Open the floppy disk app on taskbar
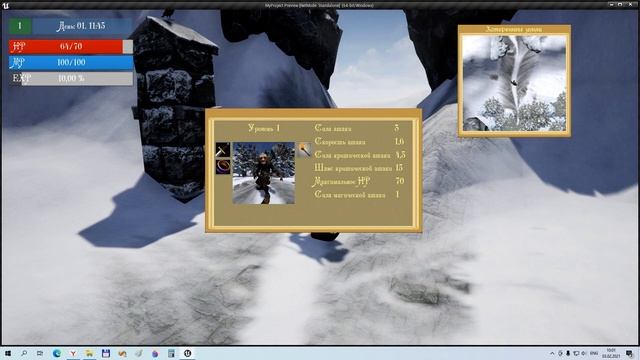The image size is (640, 360). tap(106, 353)
